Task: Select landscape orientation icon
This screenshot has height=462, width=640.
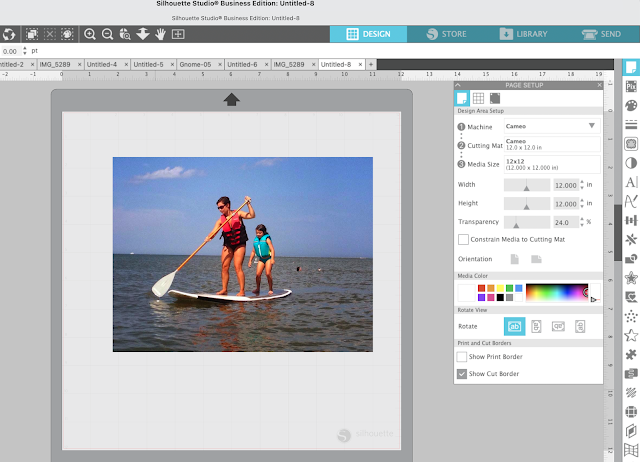Action: point(536,259)
